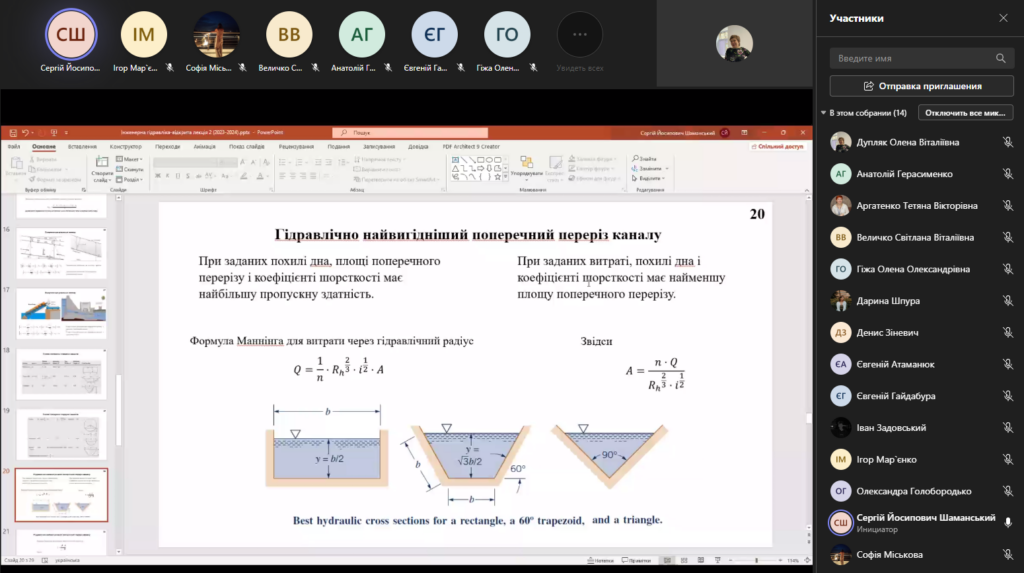Screen dimensions: 1024x573
Task: Toggle microphone for Дарина Шпура
Action: [1008, 301]
